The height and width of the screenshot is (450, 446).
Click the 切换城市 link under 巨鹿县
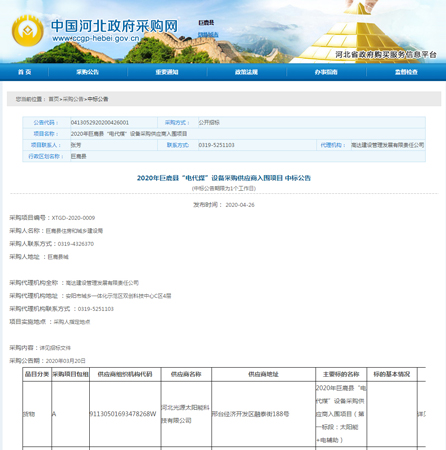click(x=208, y=35)
